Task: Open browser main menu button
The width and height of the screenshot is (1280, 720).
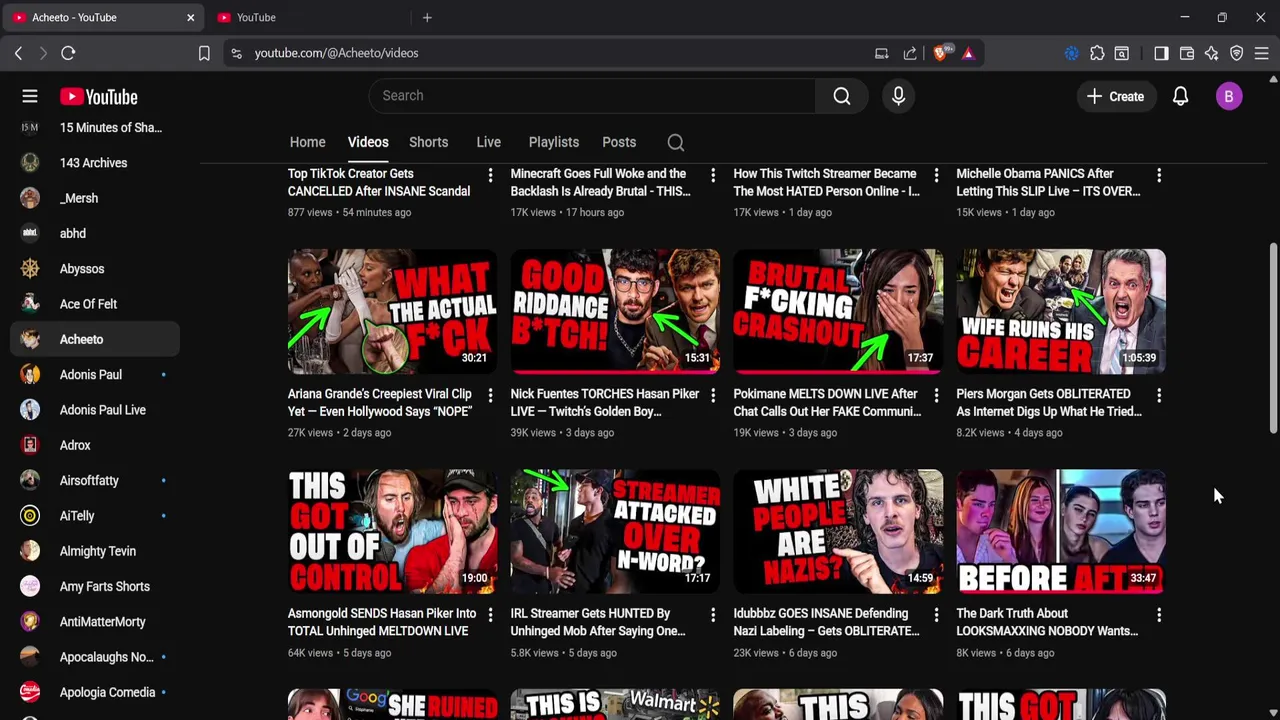Action: point(1262,53)
